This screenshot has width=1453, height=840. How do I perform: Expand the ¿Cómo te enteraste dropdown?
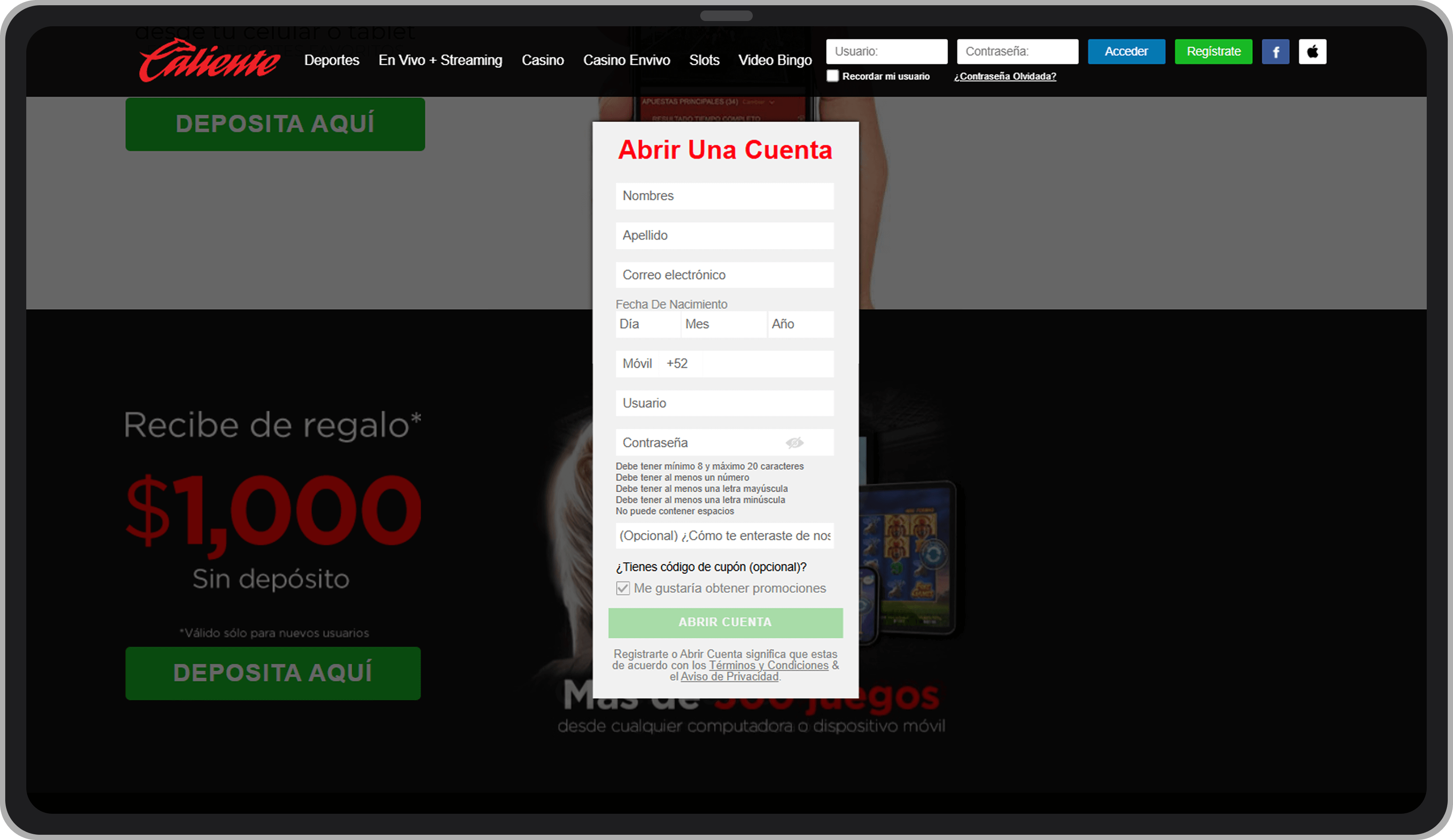click(724, 535)
